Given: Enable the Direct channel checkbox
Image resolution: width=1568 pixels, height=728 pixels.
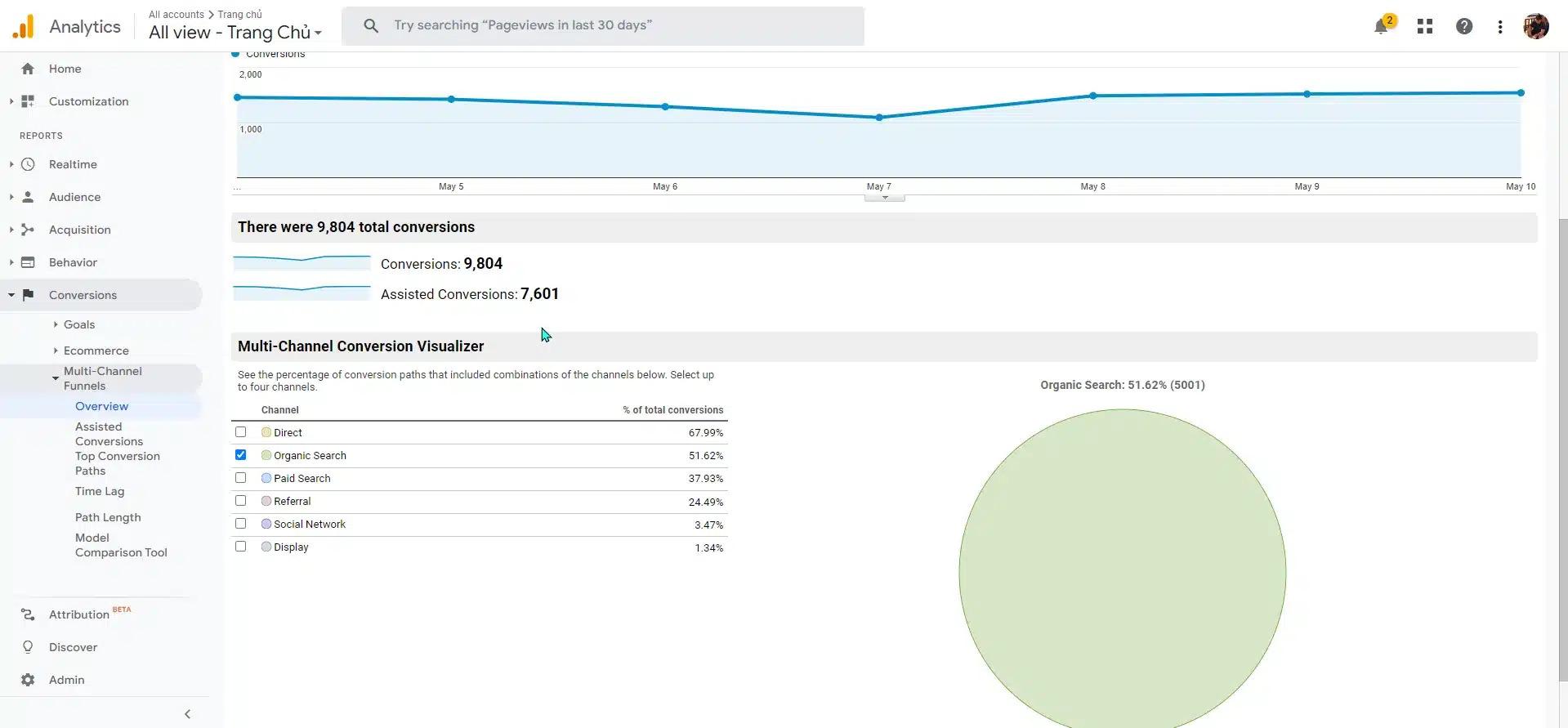Looking at the screenshot, I should (x=240, y=432).
